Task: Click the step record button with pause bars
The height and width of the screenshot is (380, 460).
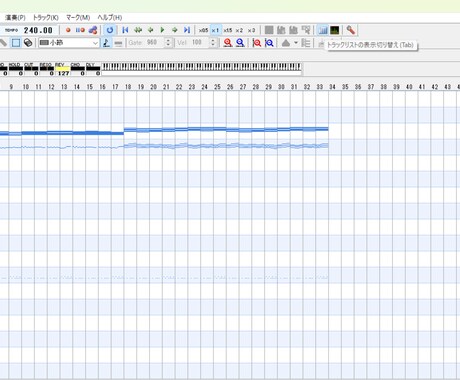Action: (x=80, y=30)
